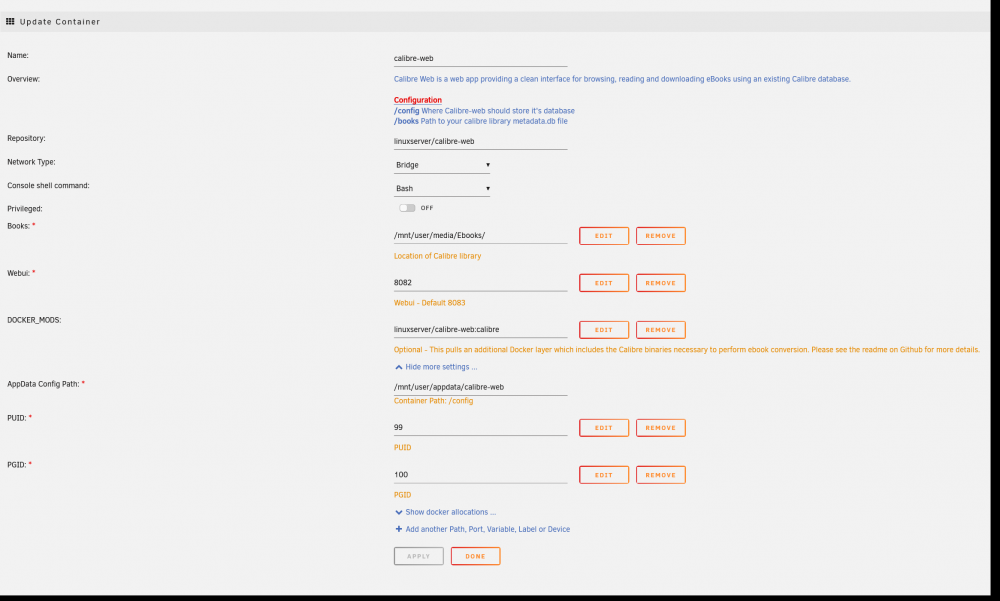Click the grid icon beside Update Container
The height and width of the screenshot is (601, 1000).
click(x=10, y=21)
